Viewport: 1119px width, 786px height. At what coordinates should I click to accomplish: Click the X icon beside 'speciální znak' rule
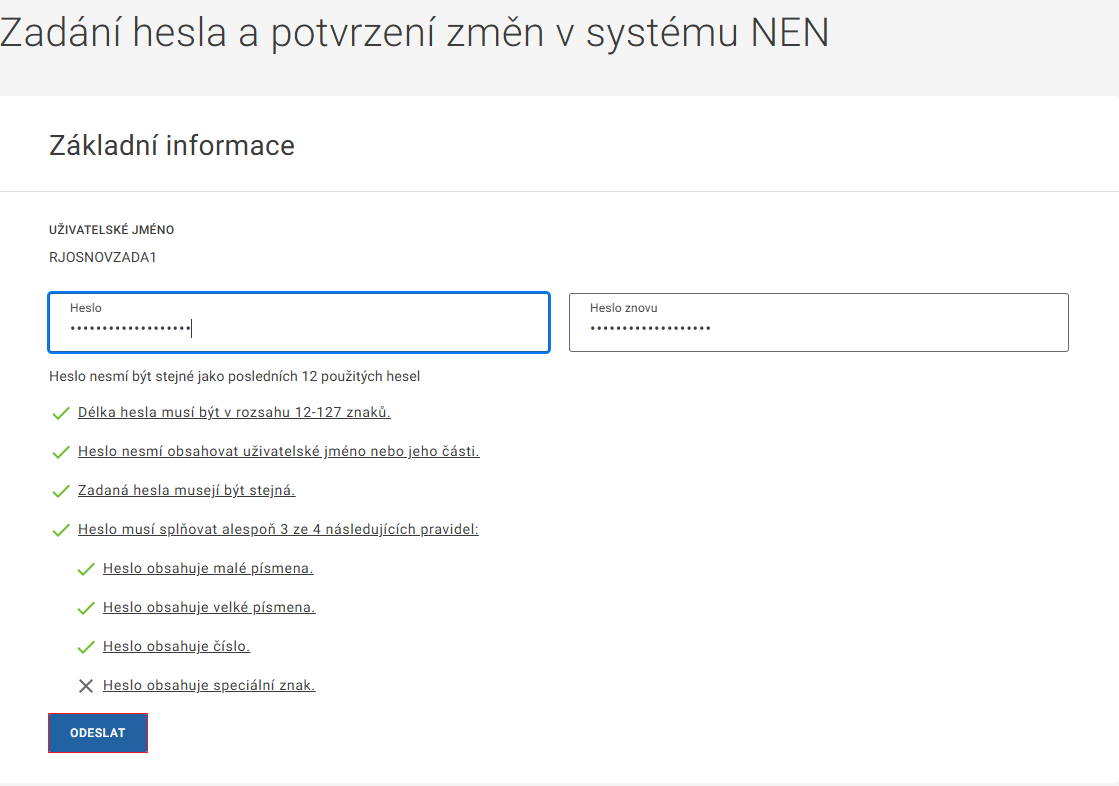pos(85,686)
